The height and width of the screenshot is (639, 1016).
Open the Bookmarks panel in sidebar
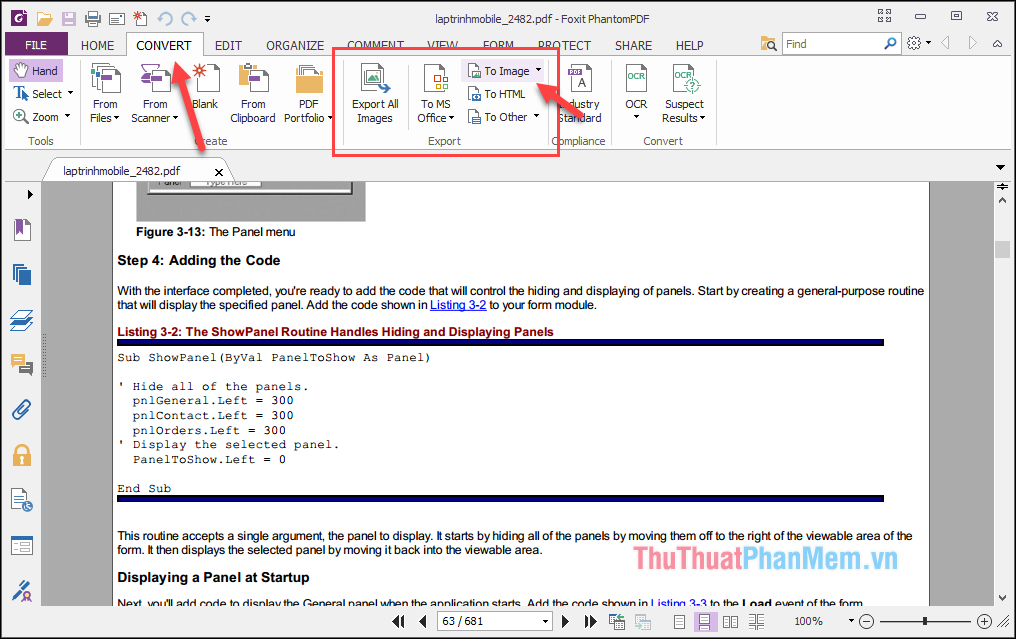[x=22, y=229]
